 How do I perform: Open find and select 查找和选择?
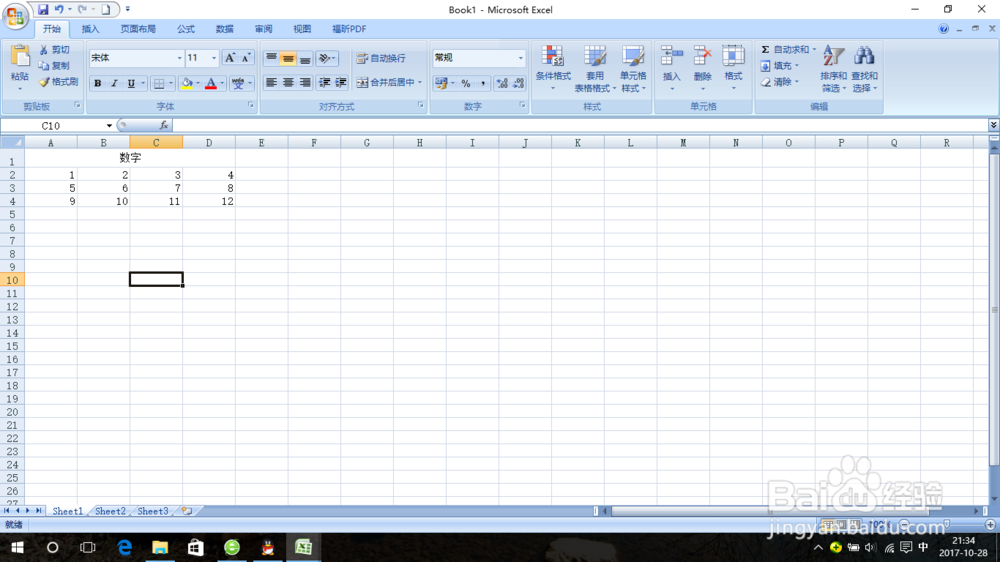864,68
